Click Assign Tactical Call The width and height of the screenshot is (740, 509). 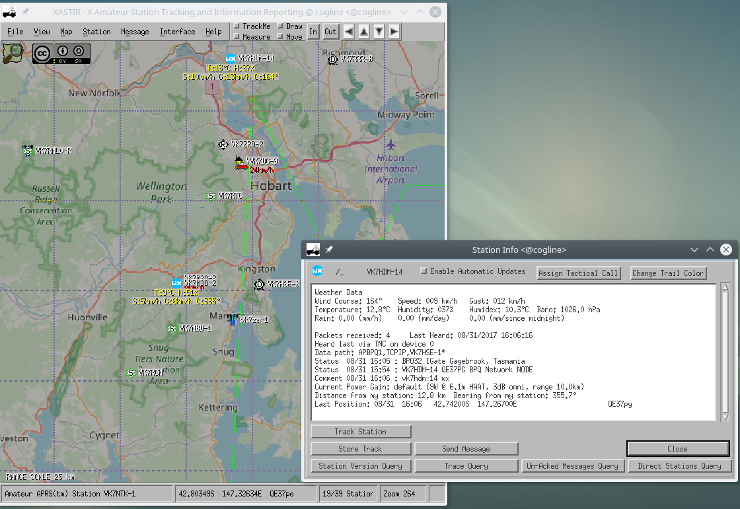[579, 273]
